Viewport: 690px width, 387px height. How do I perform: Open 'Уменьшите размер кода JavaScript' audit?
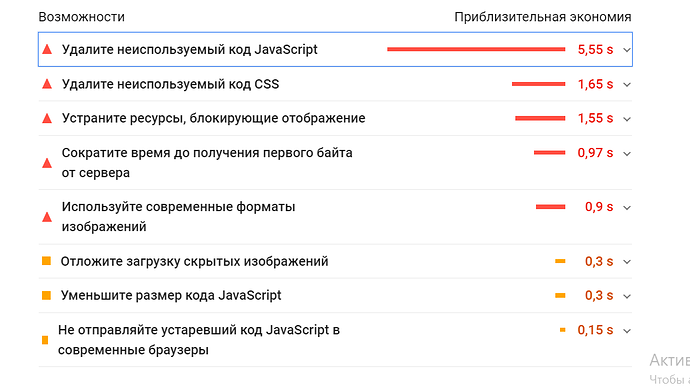click(x=171, y=295)
